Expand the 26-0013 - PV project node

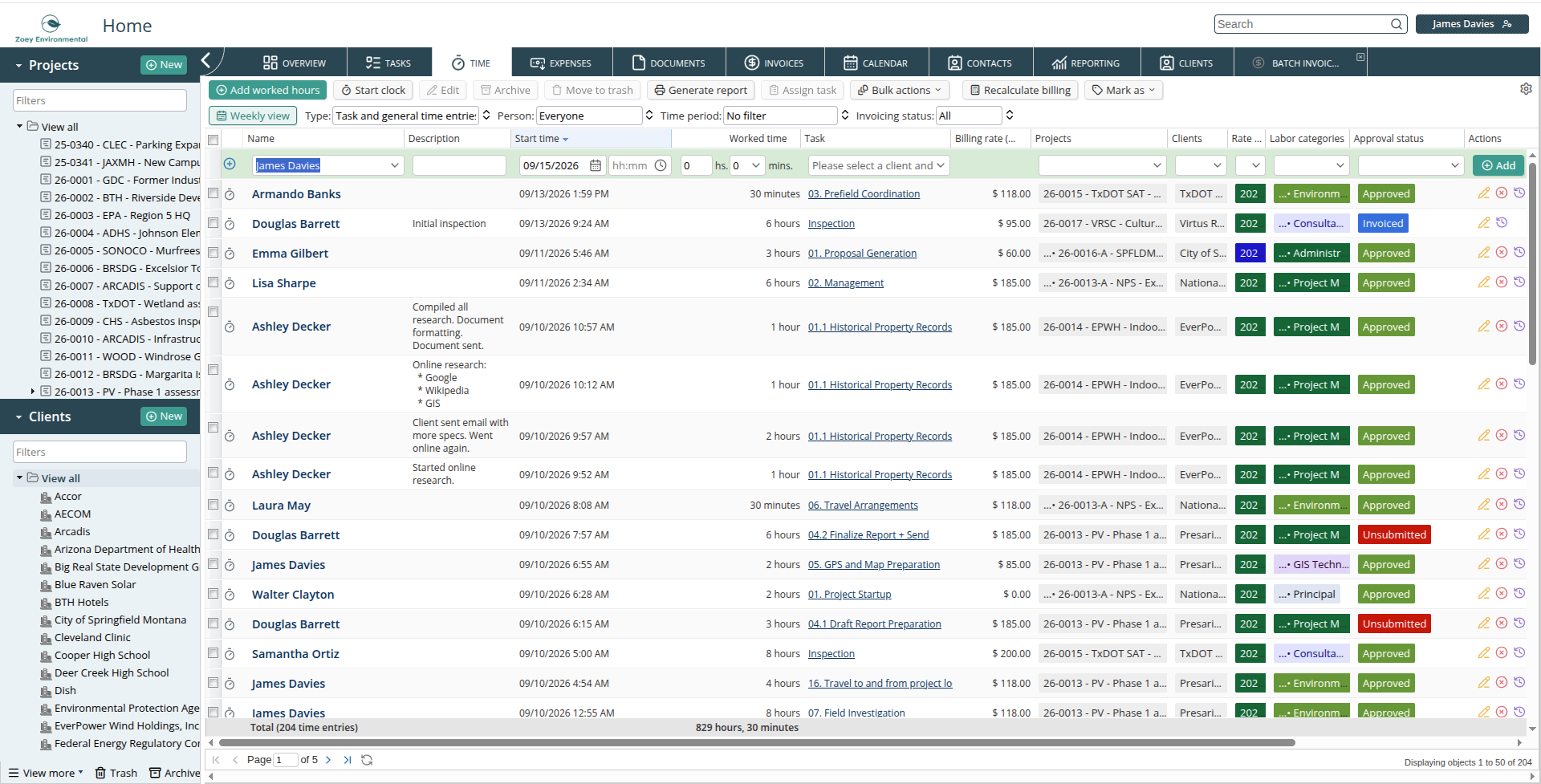33,392
